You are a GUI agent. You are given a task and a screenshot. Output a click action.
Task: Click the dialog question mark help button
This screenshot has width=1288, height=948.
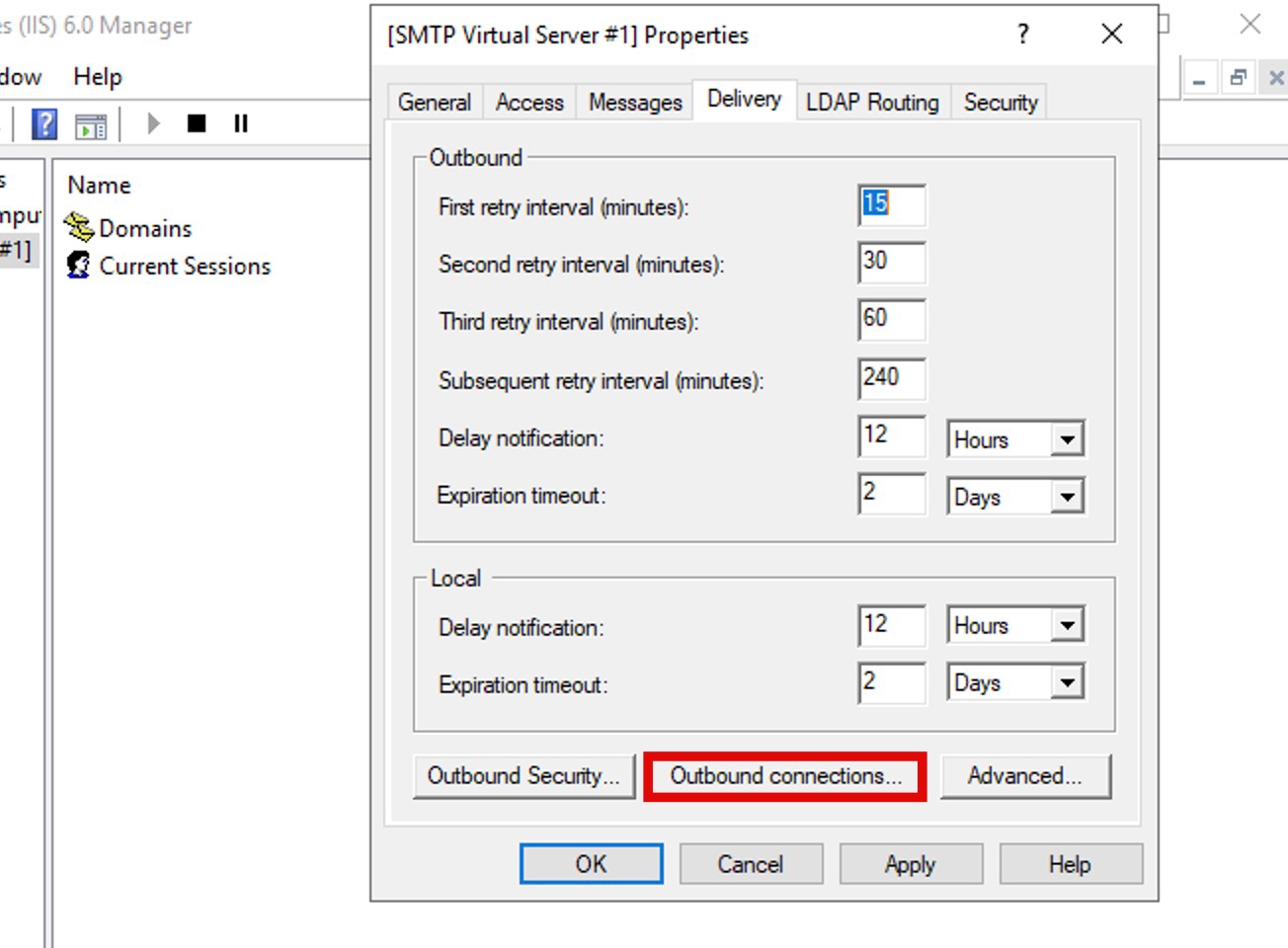(x=1023, y=34)
